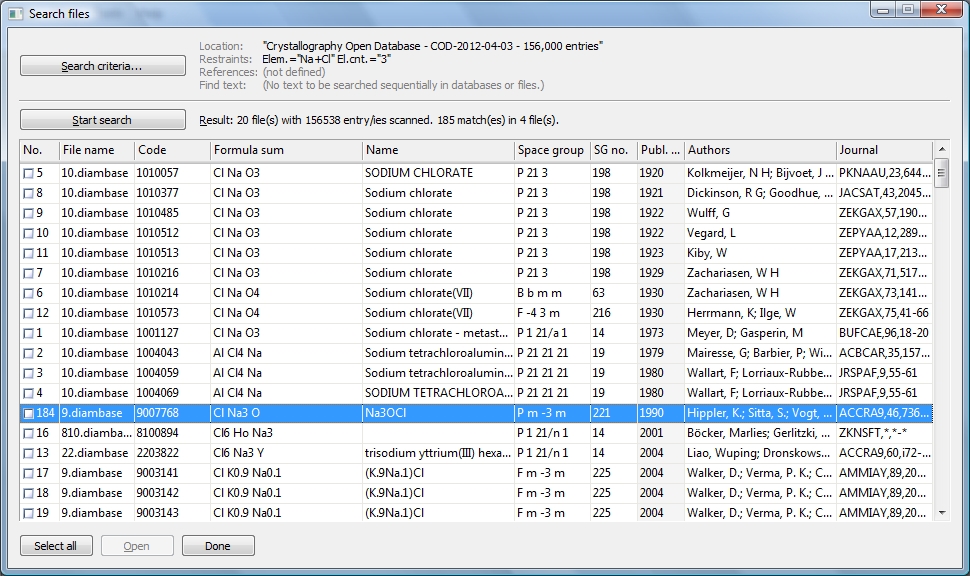Sort by the Journal column header
The image size is (970, 576).
click(883, 150)
